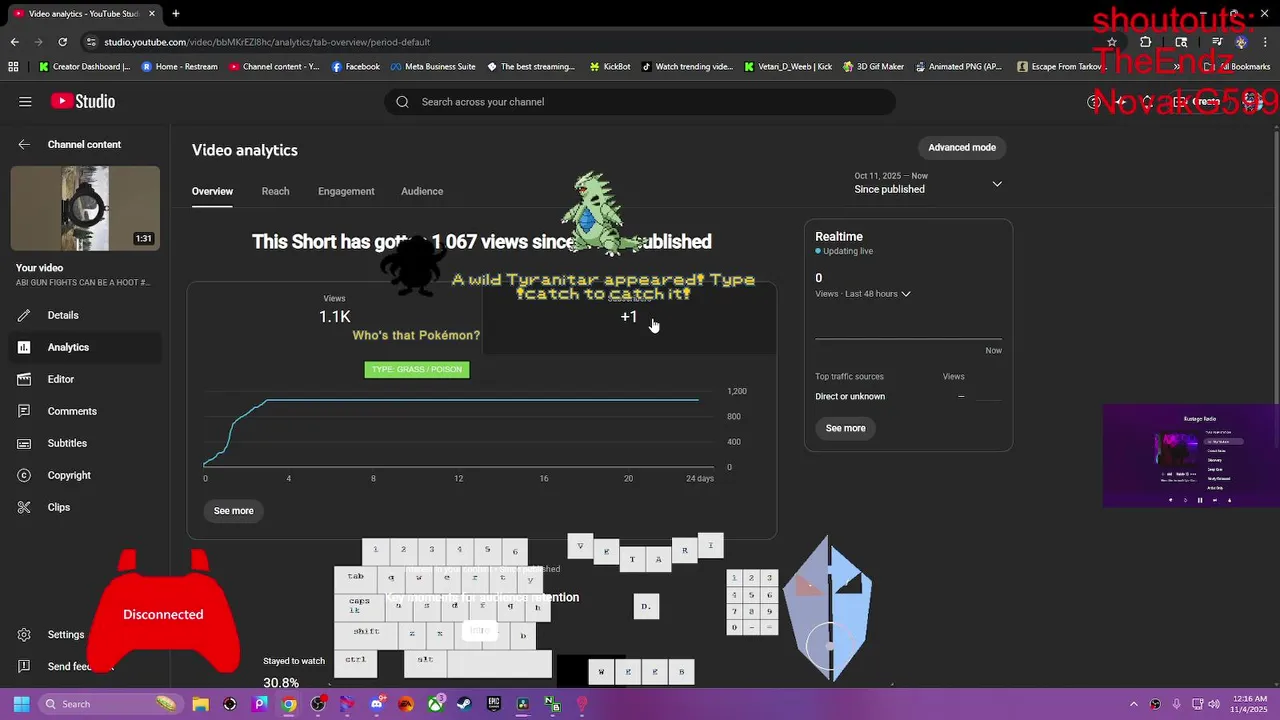
Task: Open the Chrome extensions puzzle icon
Action: 1145,42
